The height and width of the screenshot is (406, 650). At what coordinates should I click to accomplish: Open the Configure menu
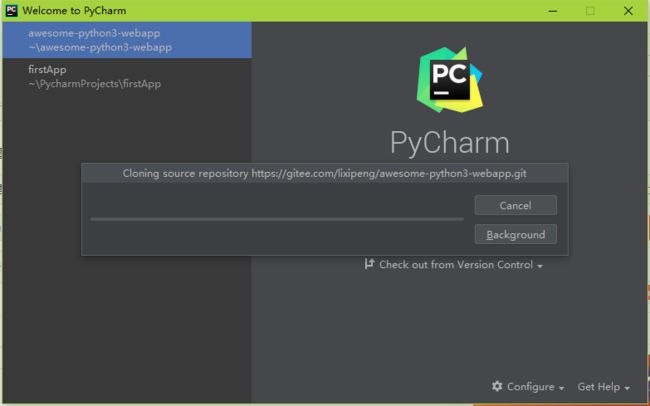click(x=528, y=387)
